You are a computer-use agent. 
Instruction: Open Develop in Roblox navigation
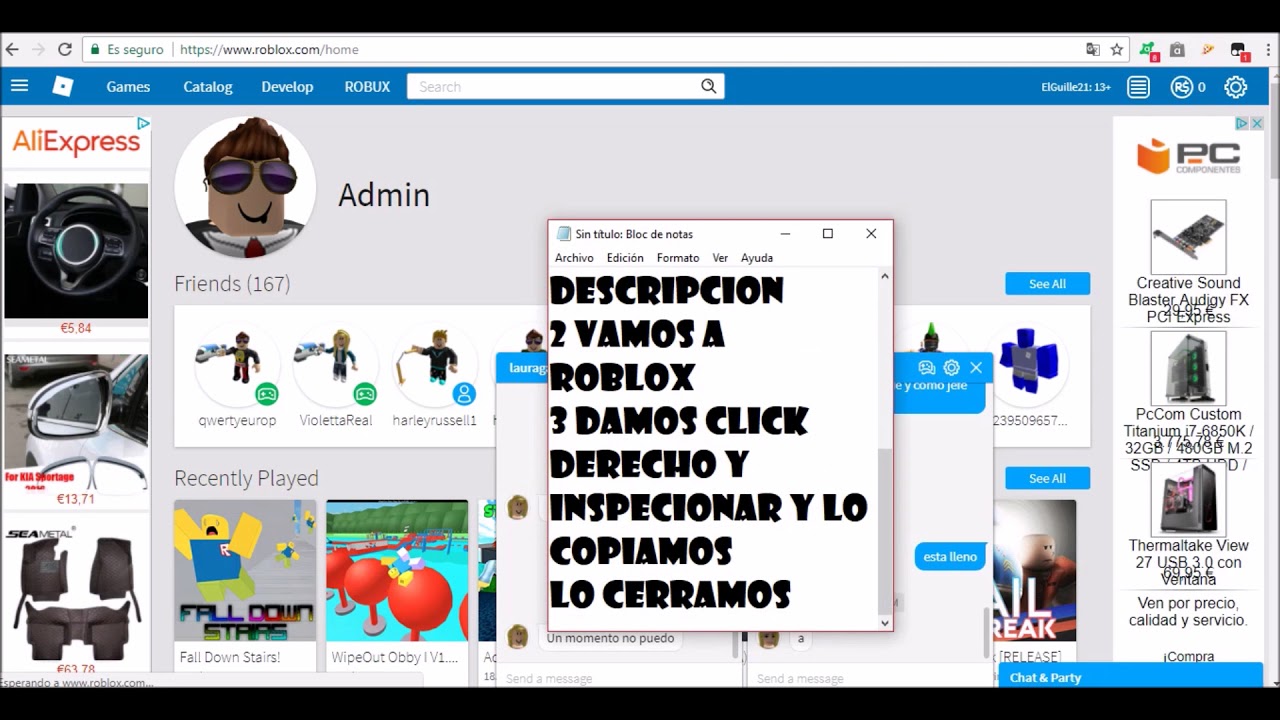pyautogui.click(x=287, y=87)
